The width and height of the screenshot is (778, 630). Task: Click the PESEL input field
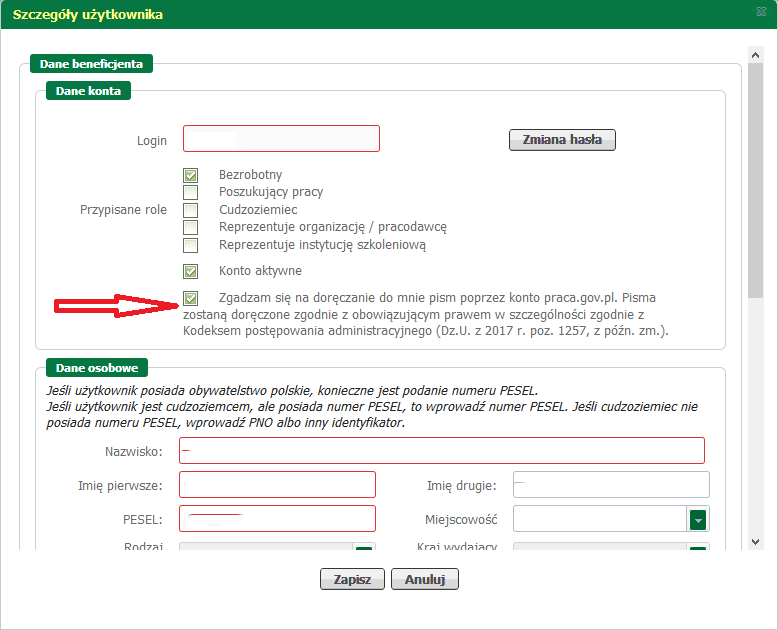click(x=277, y=518)
